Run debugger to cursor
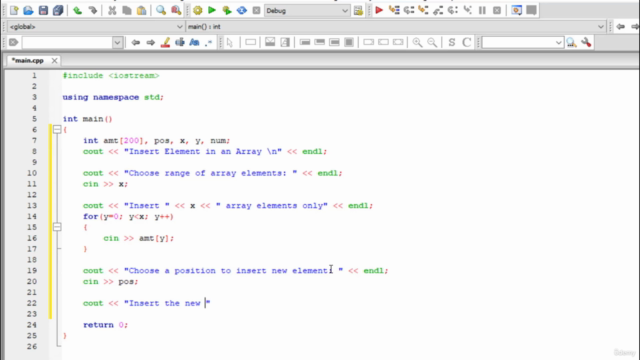Screen dimensions: 640x360 [x=394, y=10]
